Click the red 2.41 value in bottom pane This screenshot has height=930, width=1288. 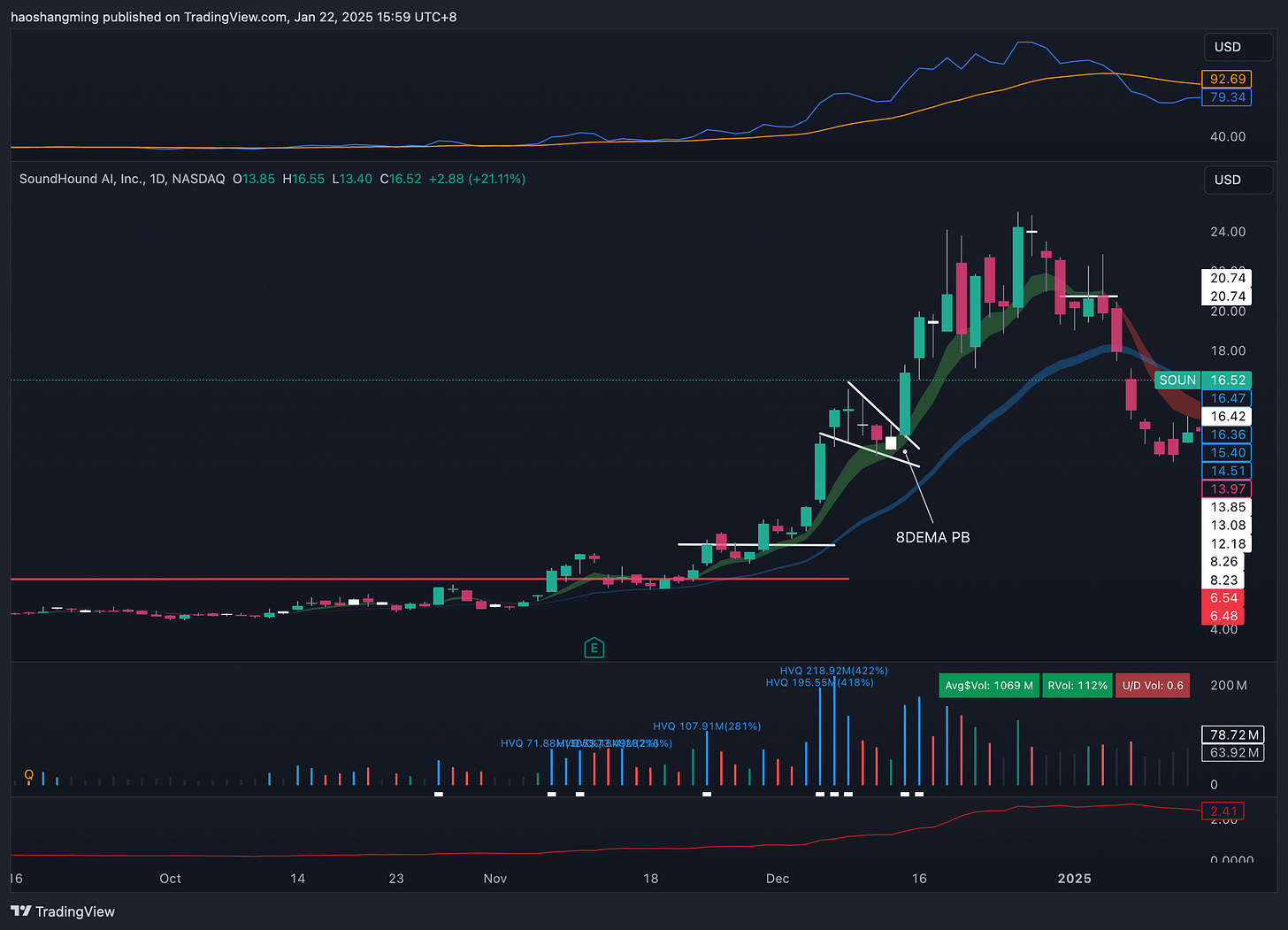tap(1223, 811)
